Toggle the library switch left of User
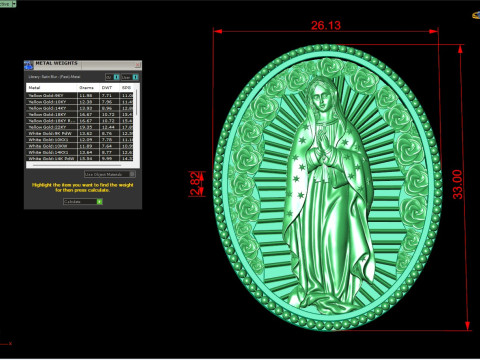The image size is (480, 360). pos(116,77)
